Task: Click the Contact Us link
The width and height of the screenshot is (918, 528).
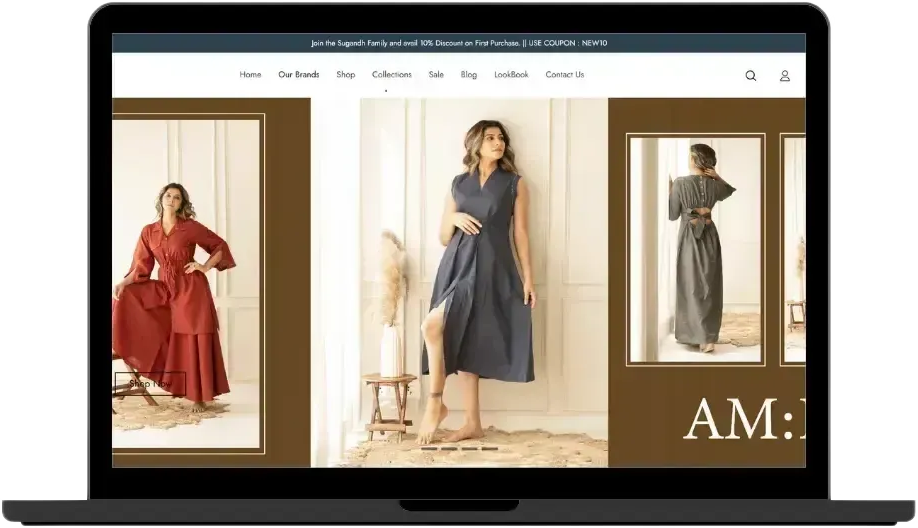Action: 564,75
